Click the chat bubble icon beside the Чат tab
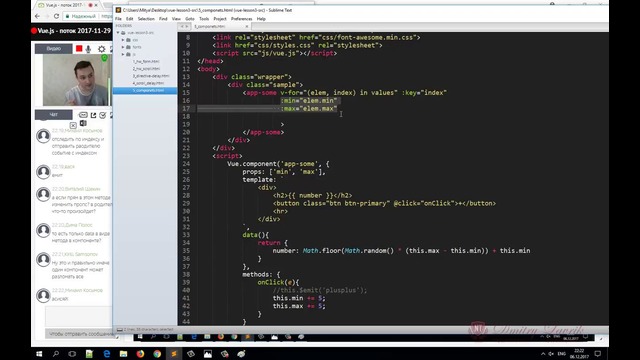Viewport: 640px width, 360px height. pyautogui.click(x=83, y=115)
